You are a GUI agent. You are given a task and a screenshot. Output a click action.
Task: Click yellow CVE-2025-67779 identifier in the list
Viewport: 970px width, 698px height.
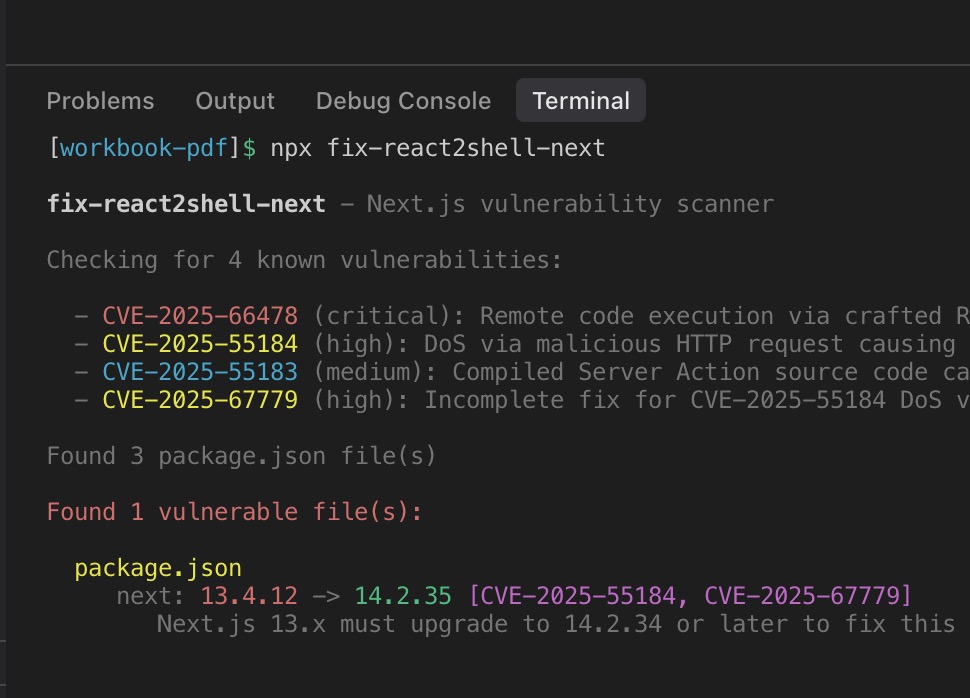(200, 400)
